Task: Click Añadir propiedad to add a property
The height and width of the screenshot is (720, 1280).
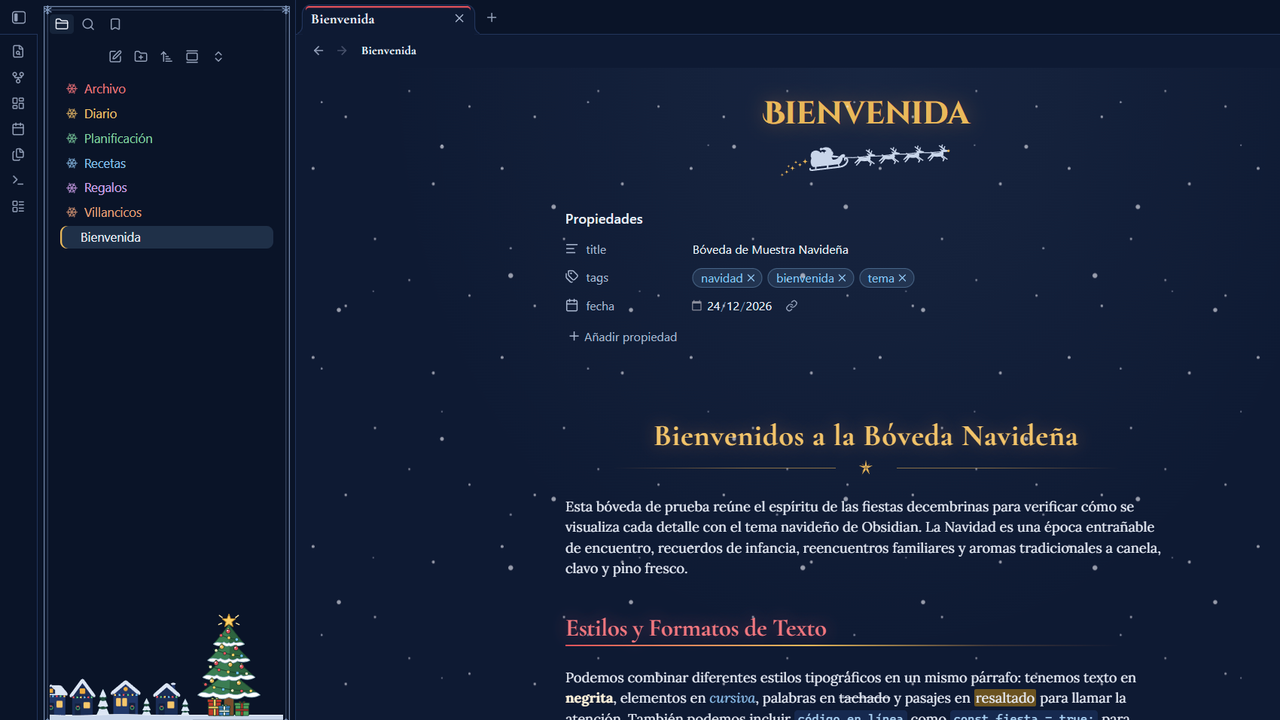Action: (623, 337)
